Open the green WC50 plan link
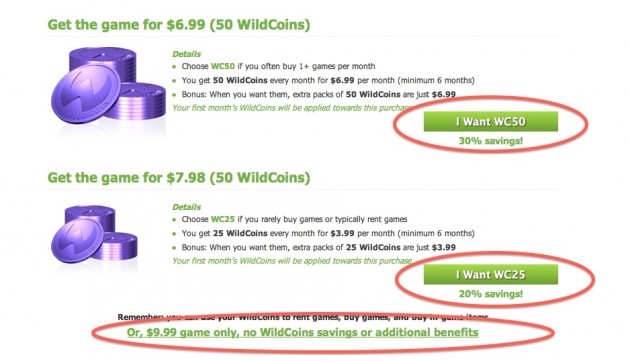The image size is (630, 361). [223, 66]
